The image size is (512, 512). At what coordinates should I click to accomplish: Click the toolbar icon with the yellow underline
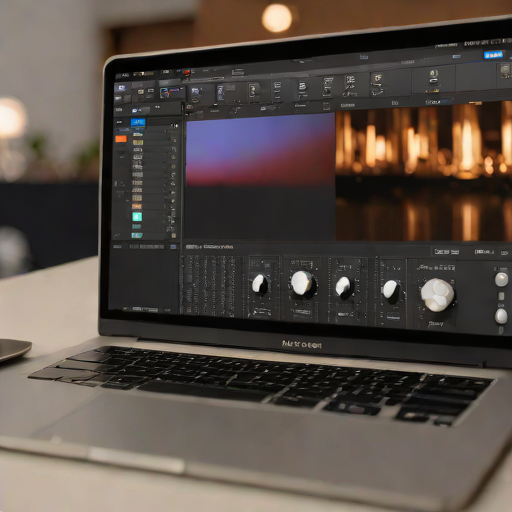pos(433,81)
